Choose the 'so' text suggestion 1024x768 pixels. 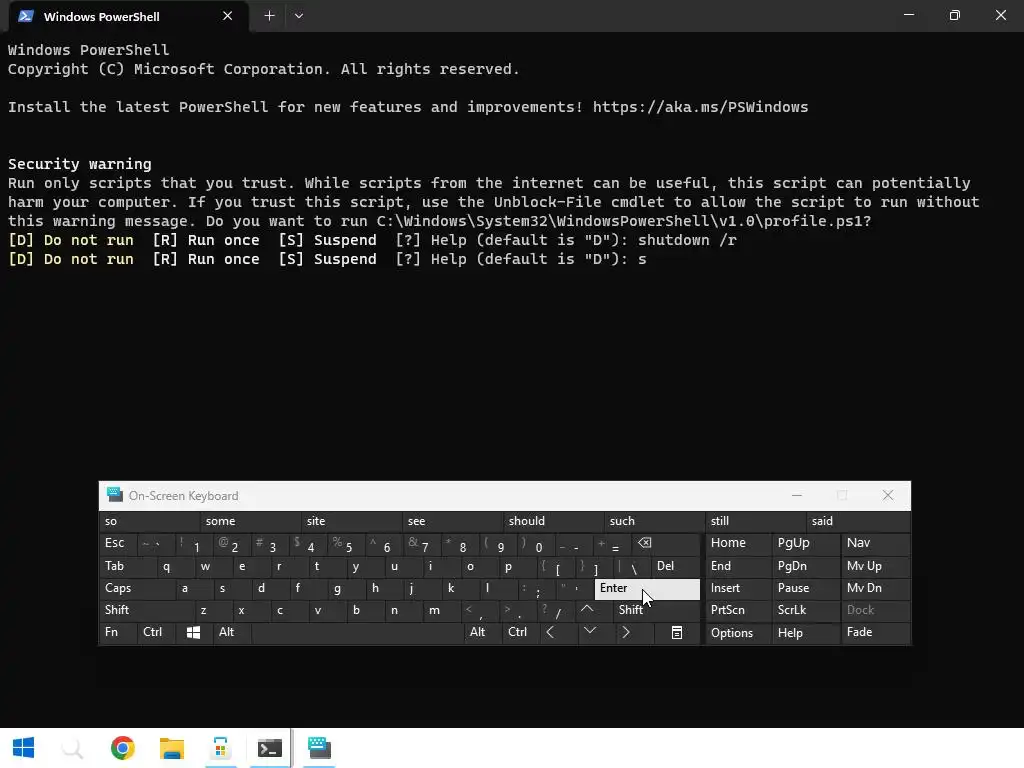150,521
